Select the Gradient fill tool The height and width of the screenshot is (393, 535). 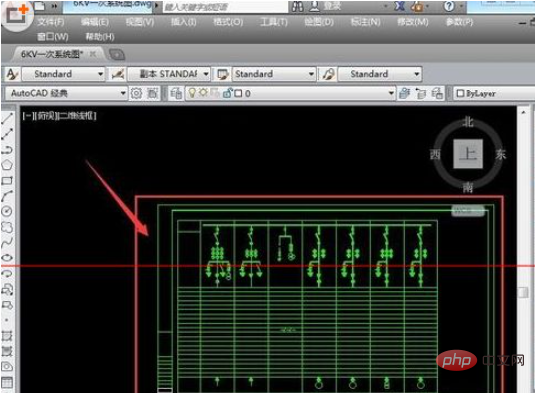click(x=7, y=351)
